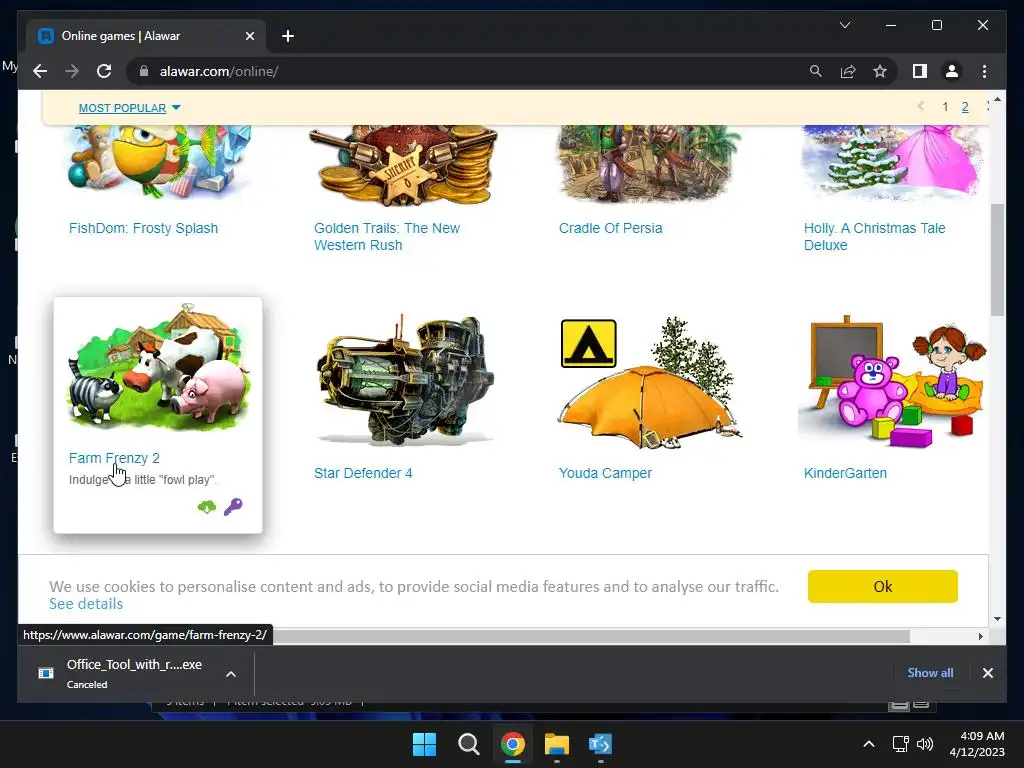Open the Star Defender 4 link
The height and width of the screenshot is (768, 1024).
click(363, 473)
